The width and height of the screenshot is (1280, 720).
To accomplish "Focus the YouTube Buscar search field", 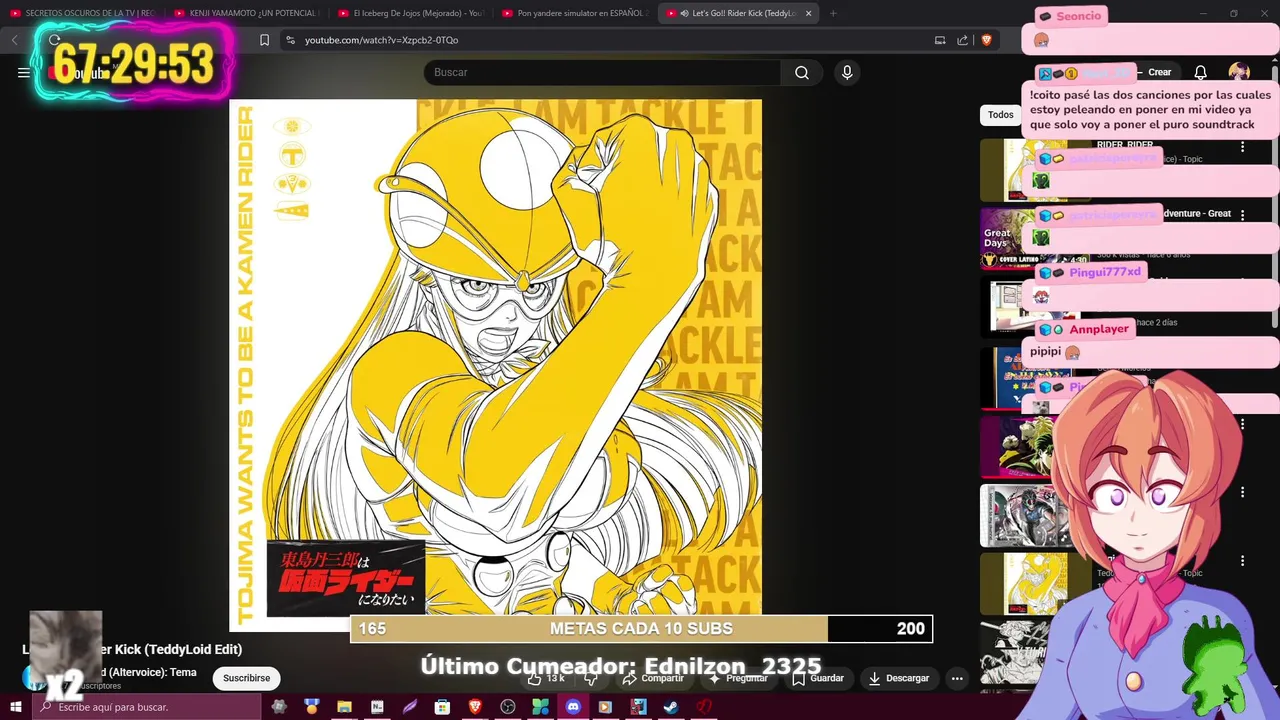I will coord(603,72).
